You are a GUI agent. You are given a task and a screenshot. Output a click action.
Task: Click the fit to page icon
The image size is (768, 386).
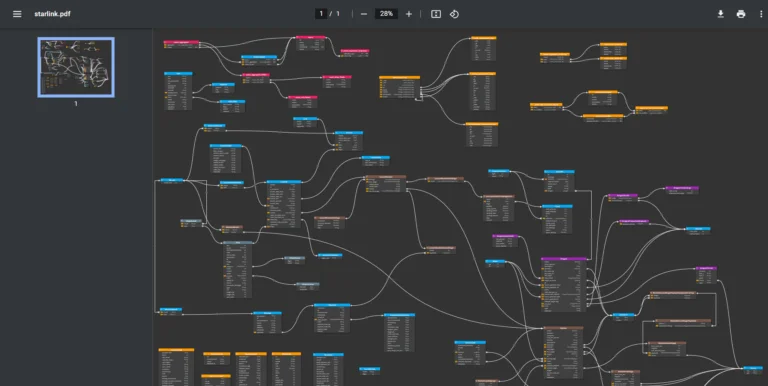pos(436,14)
